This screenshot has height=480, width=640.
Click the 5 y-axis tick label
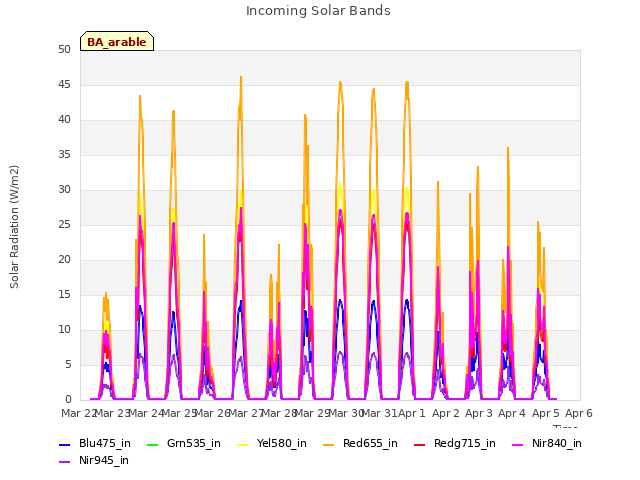click(68, 365)
